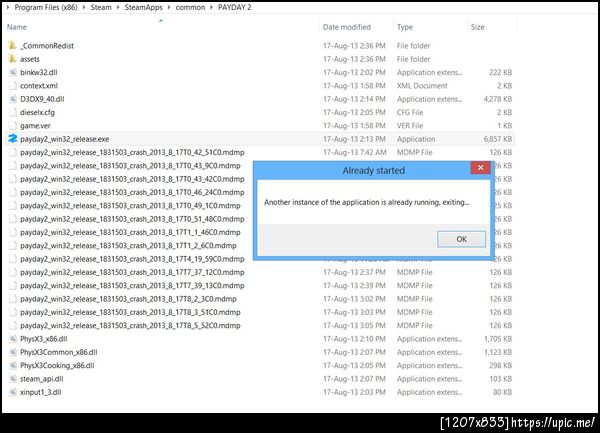This screenshot has height=433, width=600.
Task: Select the _CommonRedist folder name
Action: 47,46
